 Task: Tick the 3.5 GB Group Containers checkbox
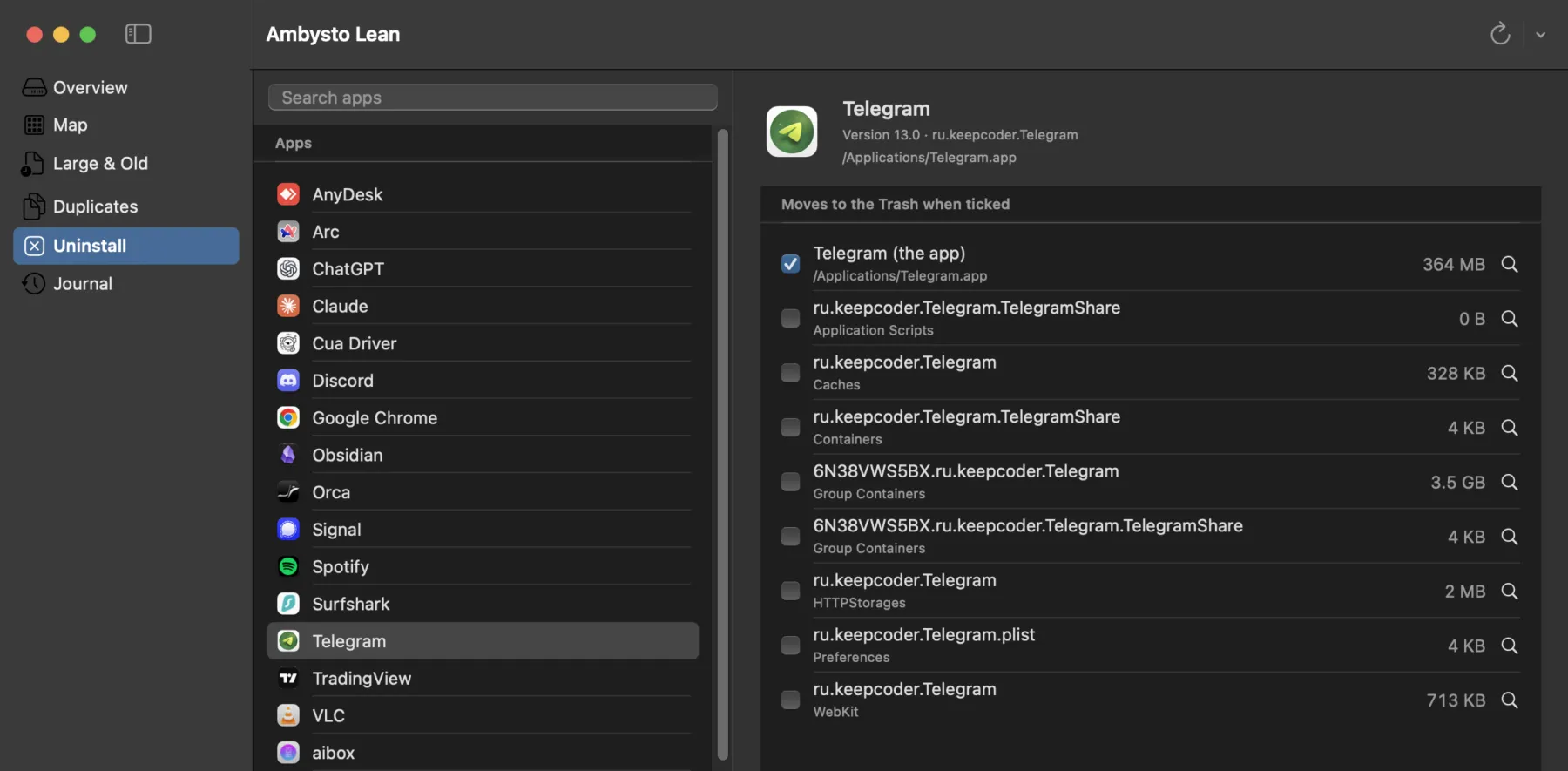[x=790, y=482]
